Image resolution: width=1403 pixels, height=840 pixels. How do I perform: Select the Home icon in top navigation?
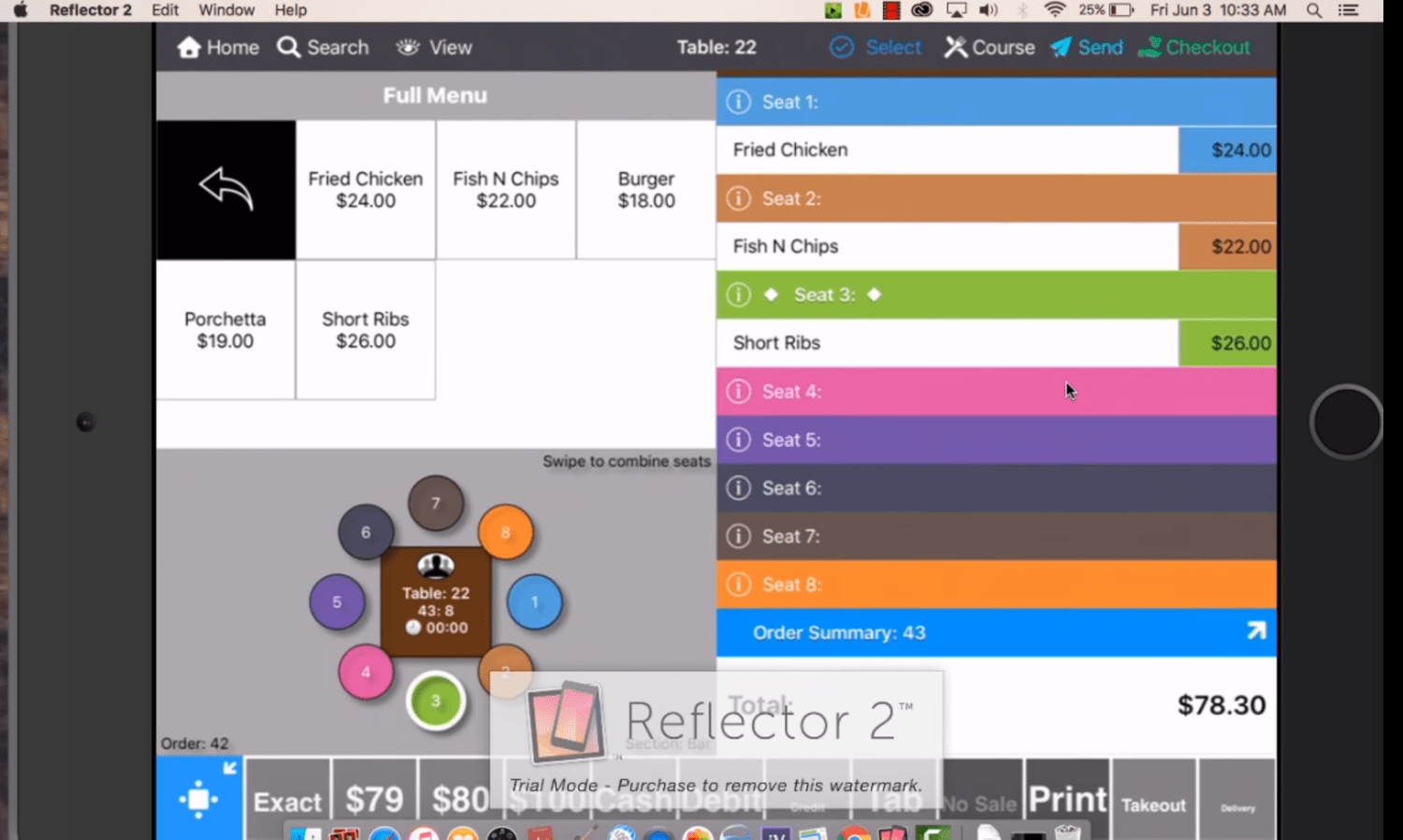pyautogui.click(x=189, y=47)
